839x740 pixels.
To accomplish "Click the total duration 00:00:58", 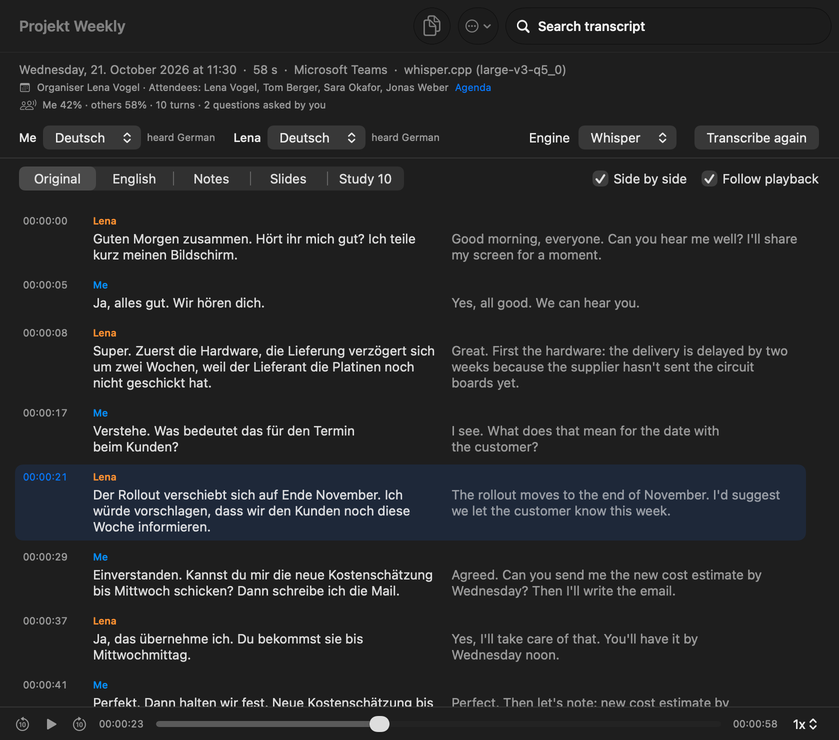I will [x=755, y=724].
